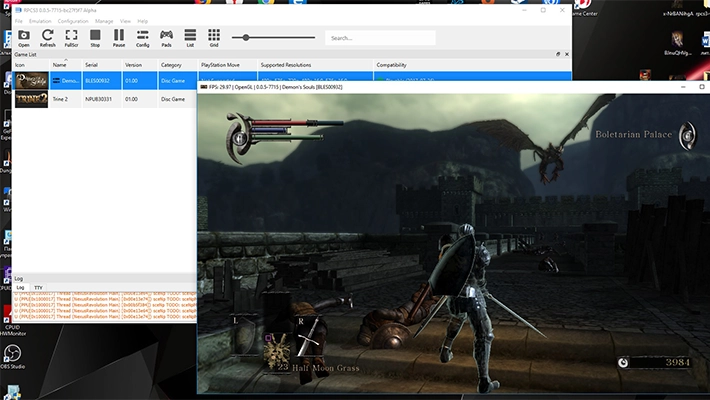Pause the emulation
This screenshot has height=400, width=710.
click(119, 38)
